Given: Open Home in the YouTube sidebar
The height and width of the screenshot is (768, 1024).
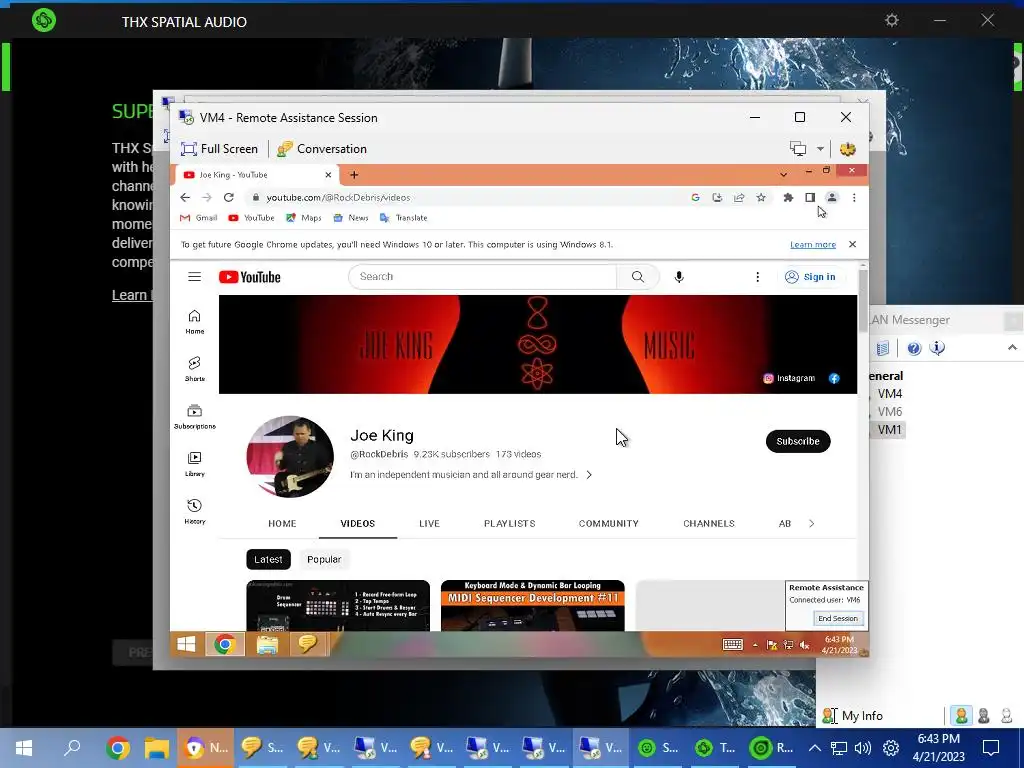Looking at the screenshot, I should [x=195, y=322].
